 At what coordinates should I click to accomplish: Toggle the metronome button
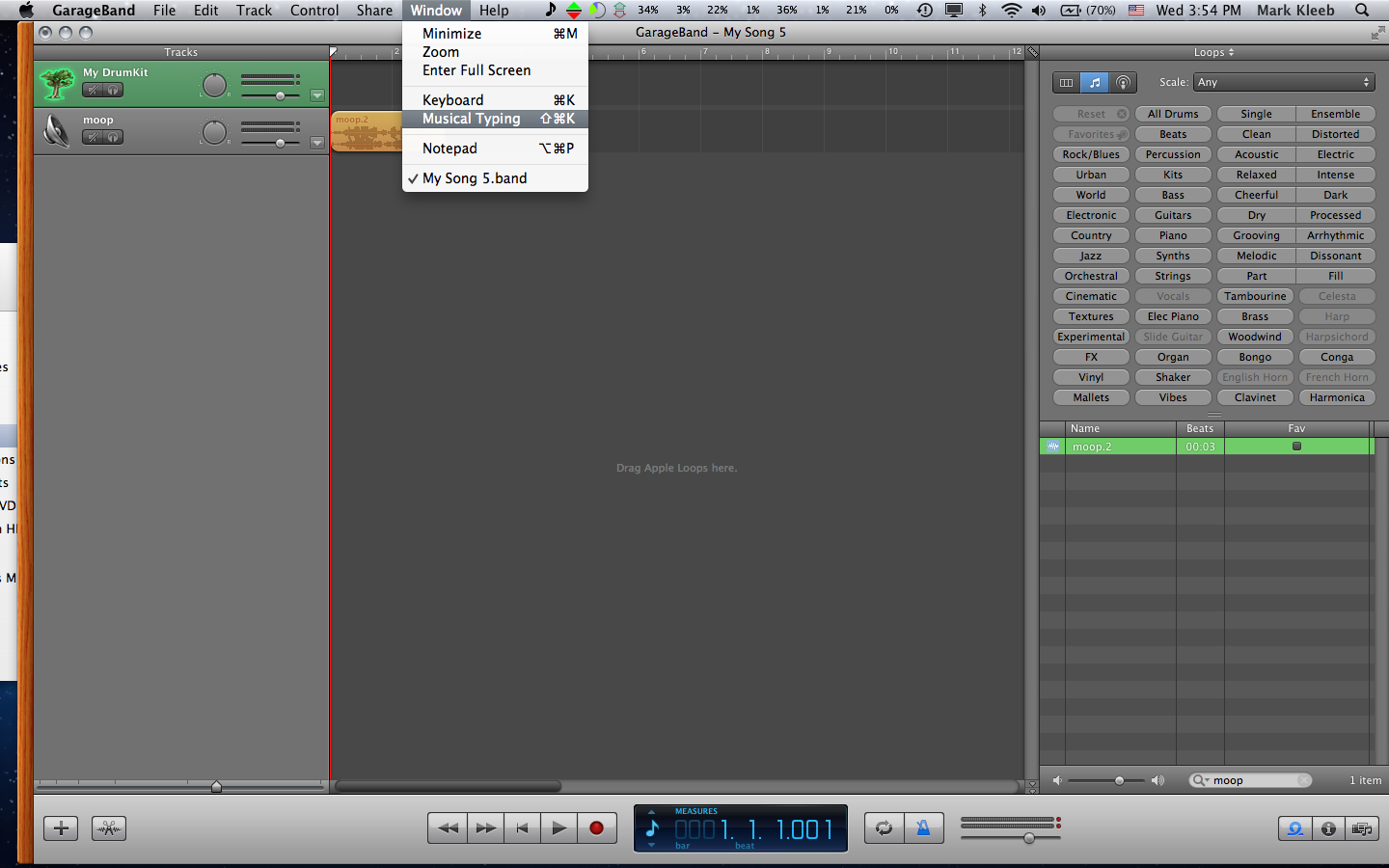click(x=923, y=827)
